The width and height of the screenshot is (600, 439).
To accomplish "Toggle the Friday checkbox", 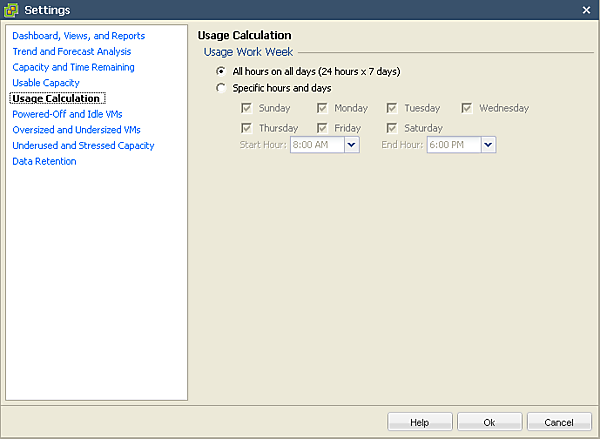I will (322, 128).
